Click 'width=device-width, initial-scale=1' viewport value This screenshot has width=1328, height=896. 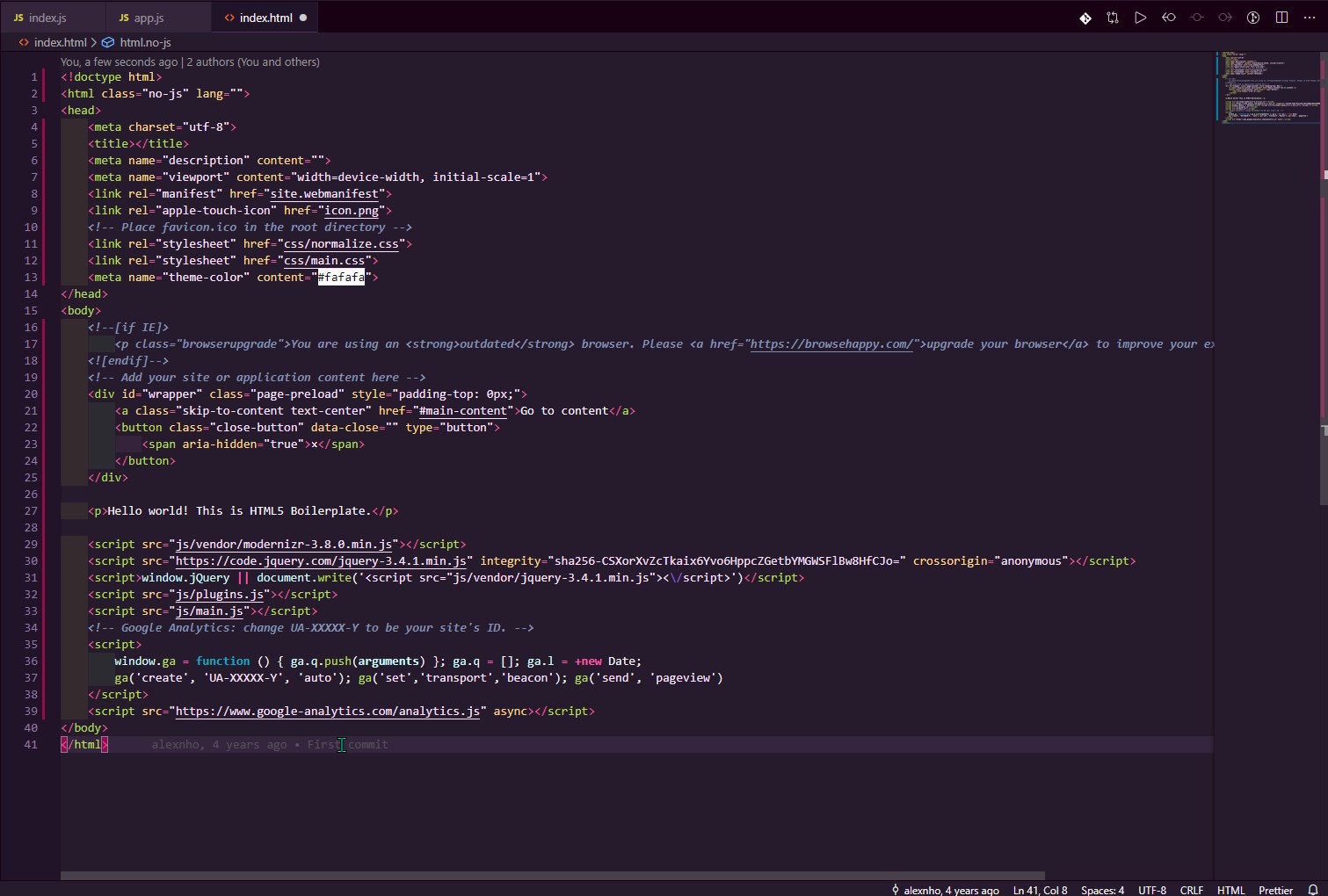pos(418,177)
